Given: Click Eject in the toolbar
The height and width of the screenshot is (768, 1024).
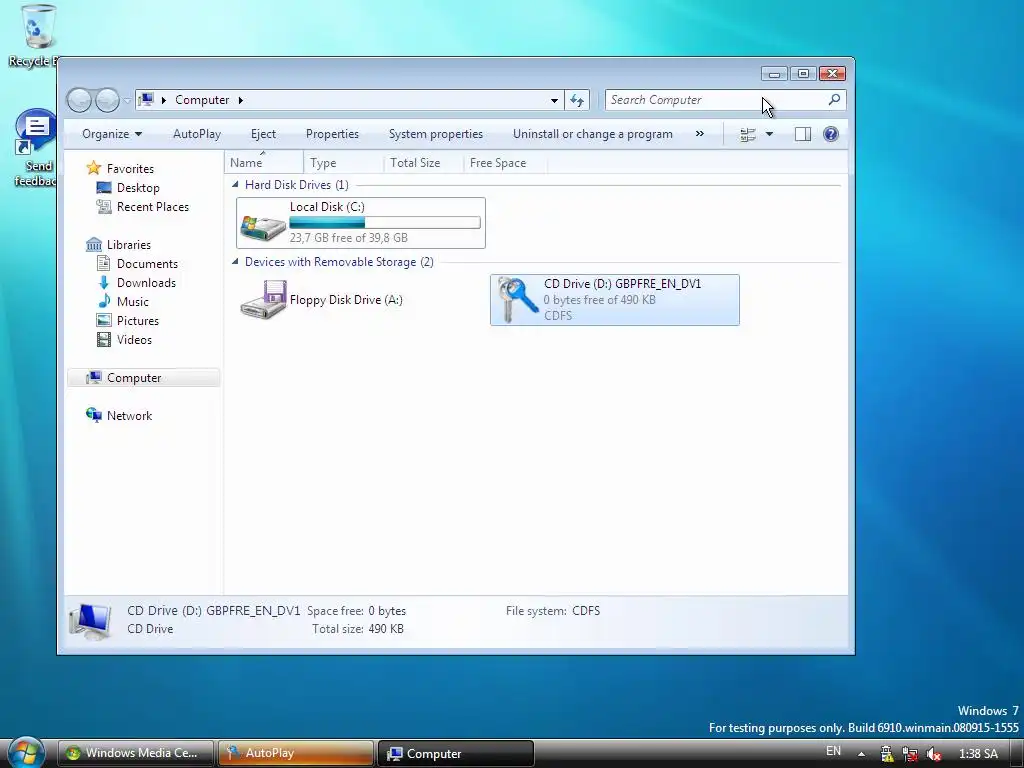Looking at the screenshot, I should coord(263,134).
